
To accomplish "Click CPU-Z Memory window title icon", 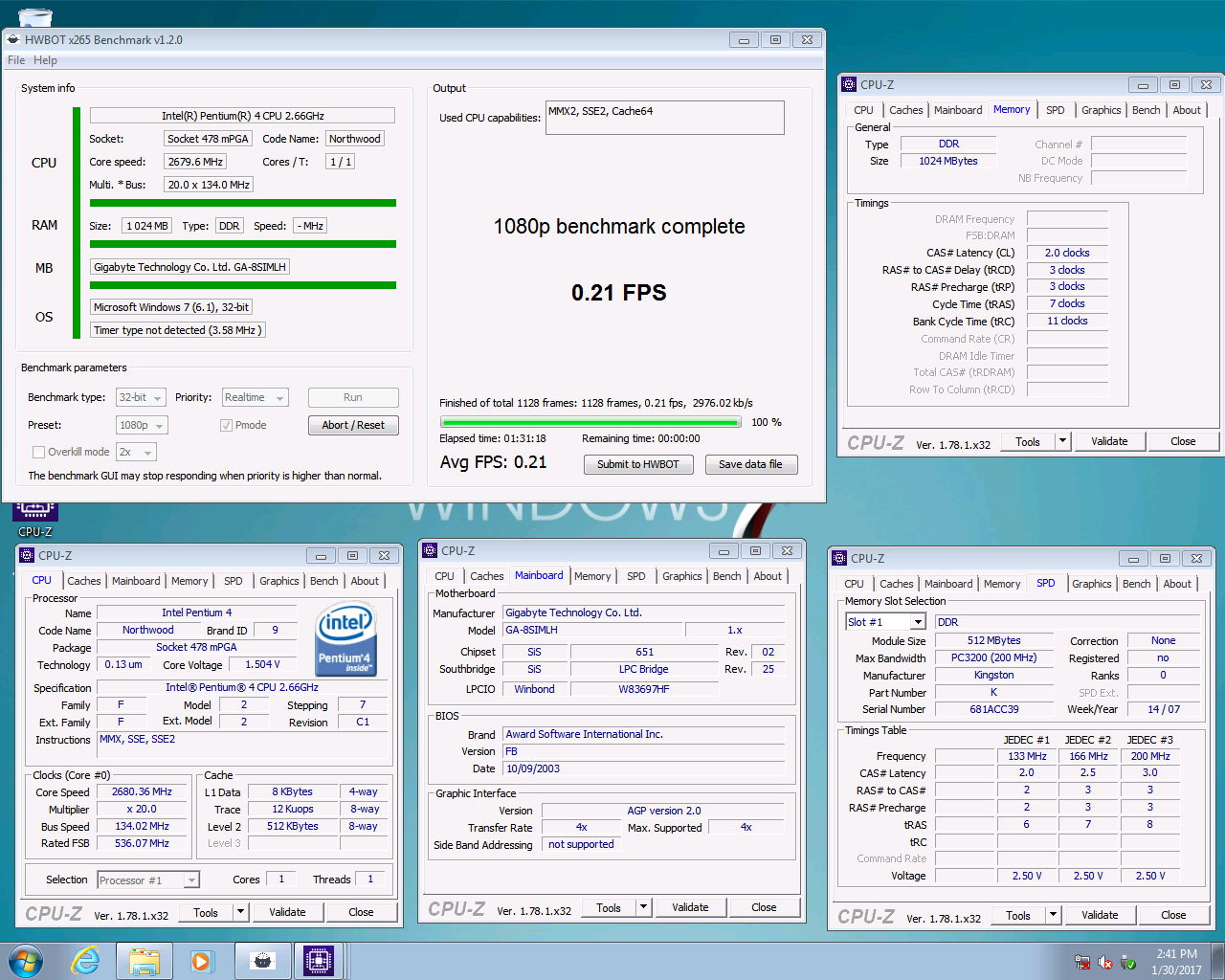I will tap(849, 84).
